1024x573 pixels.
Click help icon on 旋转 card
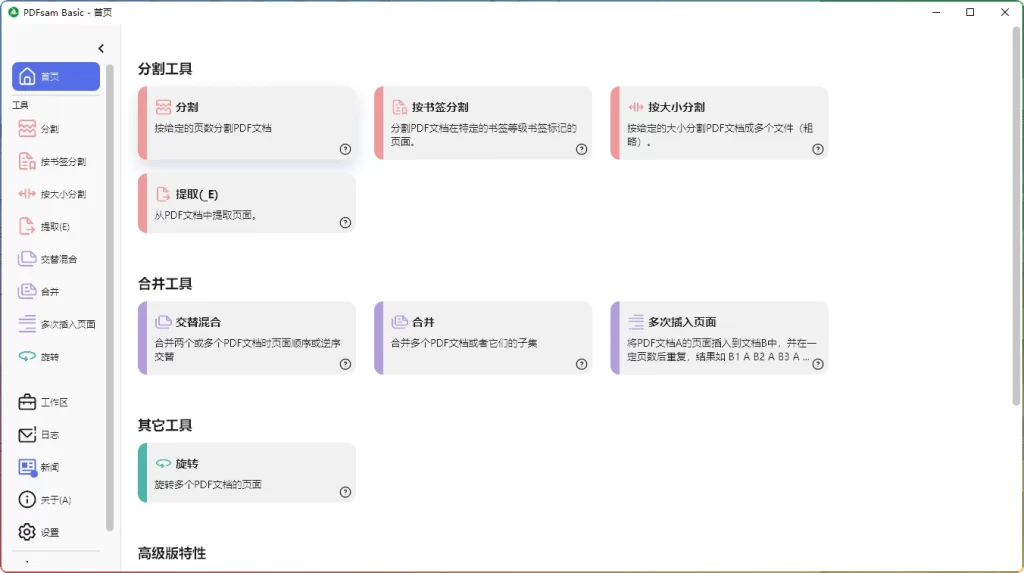(345, 492)
